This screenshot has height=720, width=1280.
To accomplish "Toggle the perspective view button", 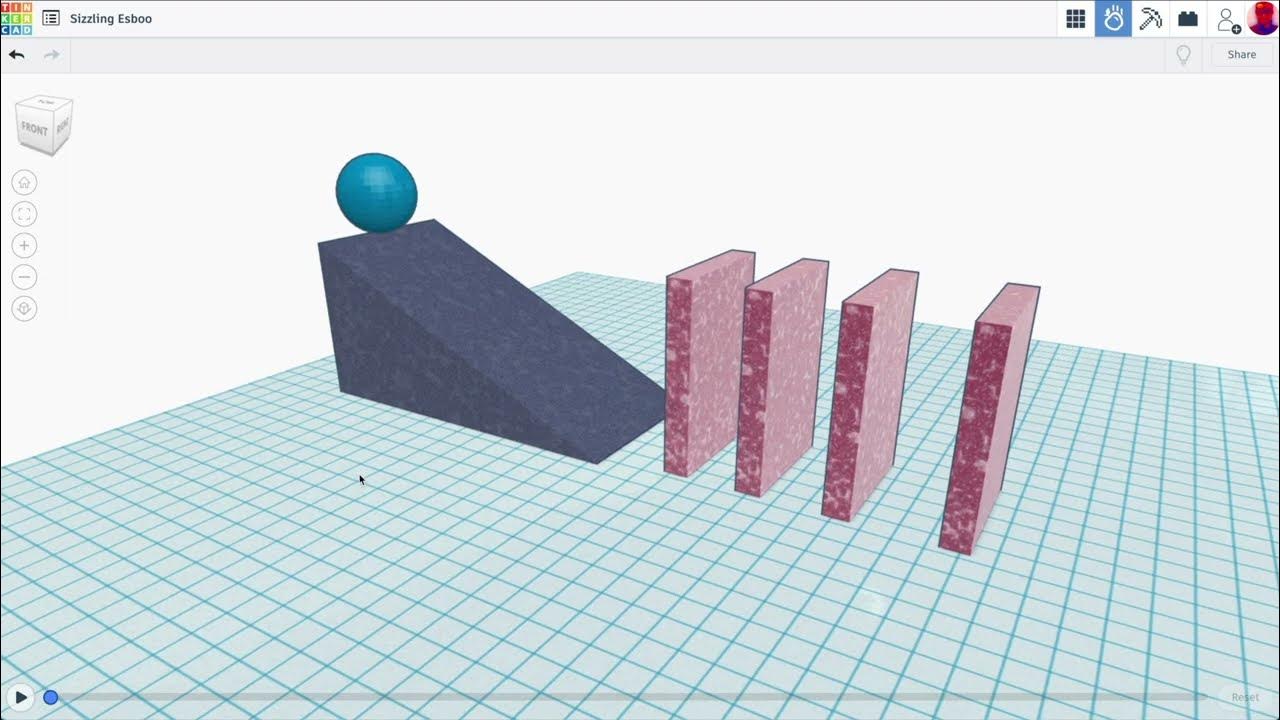I will (25, 309).
